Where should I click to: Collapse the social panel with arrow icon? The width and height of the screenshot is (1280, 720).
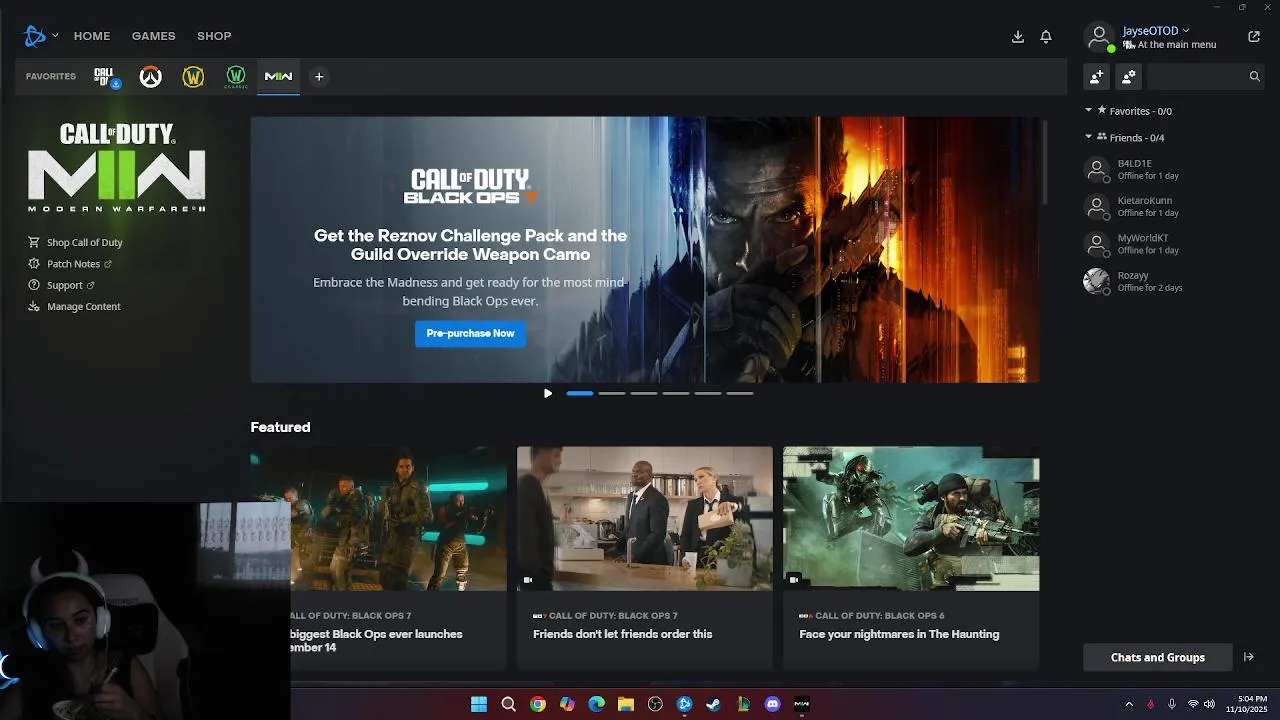click(x=1249, y=657)
